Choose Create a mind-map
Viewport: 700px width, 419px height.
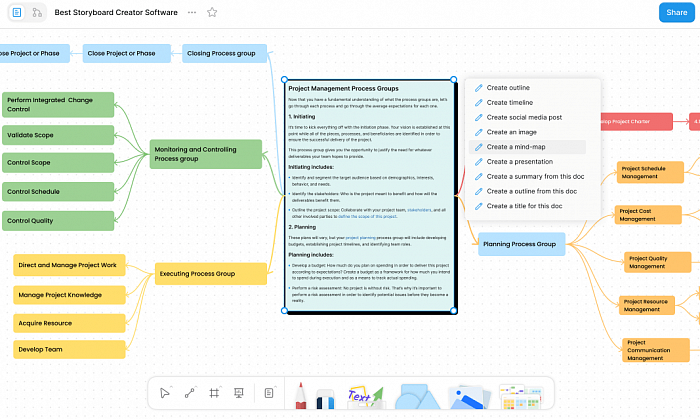(527, 147)
